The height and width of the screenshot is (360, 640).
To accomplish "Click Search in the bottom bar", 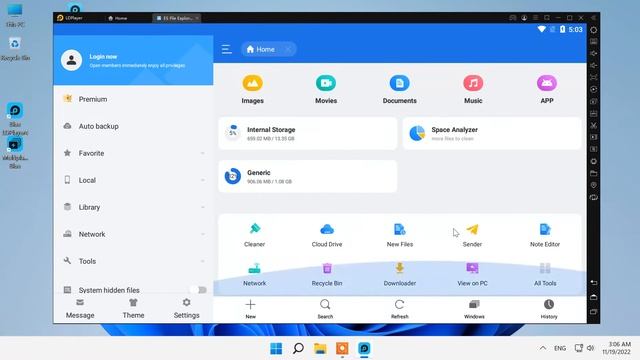I will click(325, 309).
